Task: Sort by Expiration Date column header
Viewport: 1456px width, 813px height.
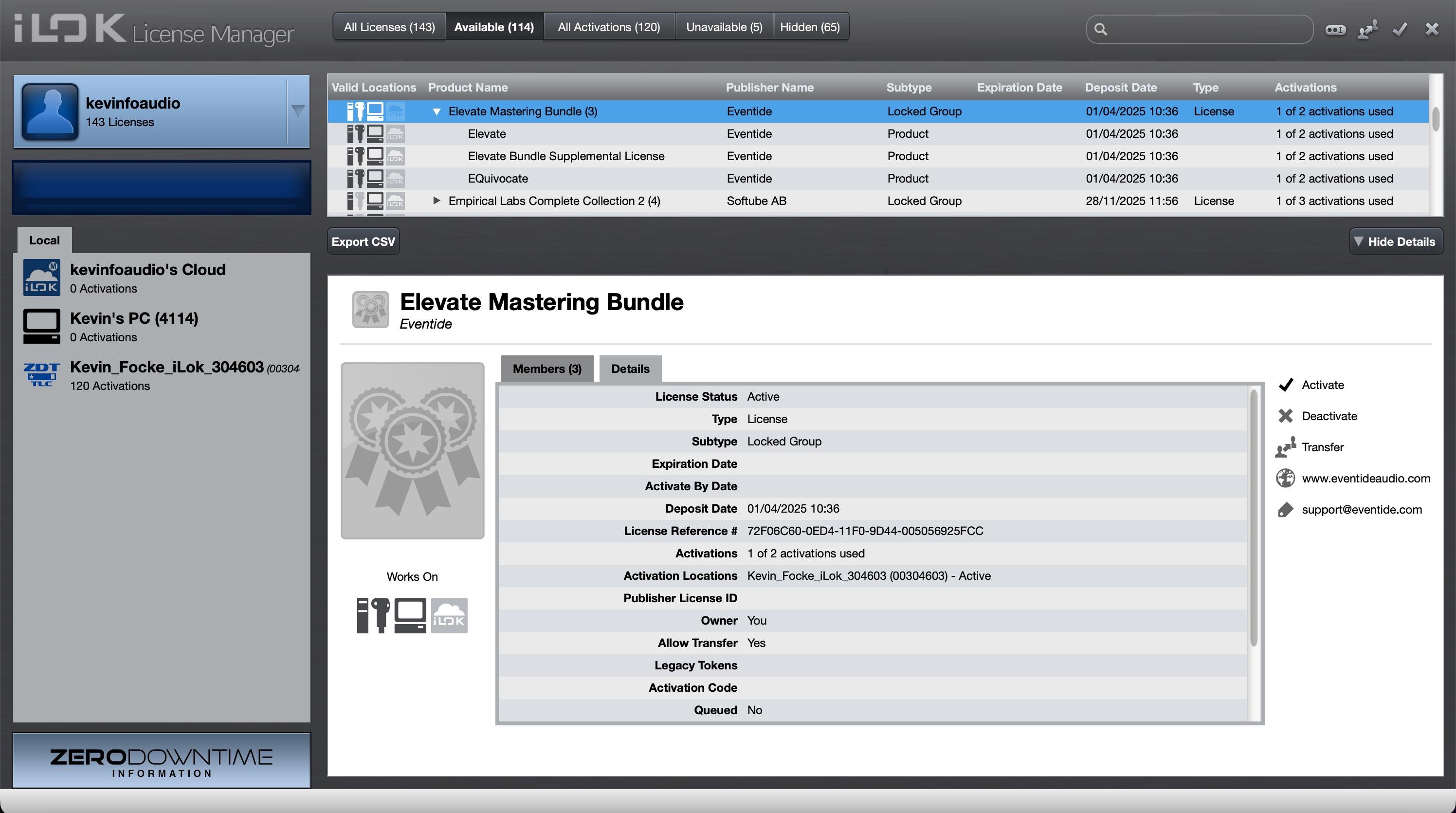Action: pos(1019,88)
